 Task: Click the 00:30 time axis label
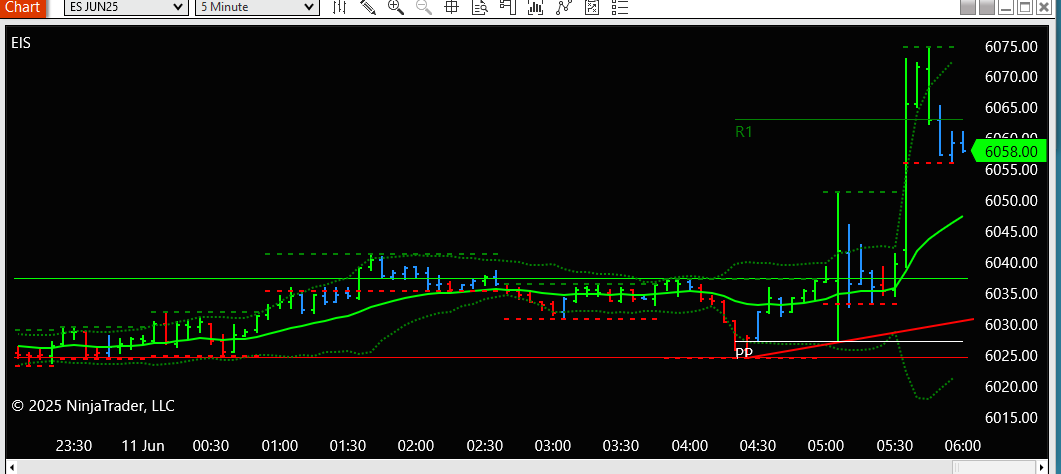[x=210, y=446]
